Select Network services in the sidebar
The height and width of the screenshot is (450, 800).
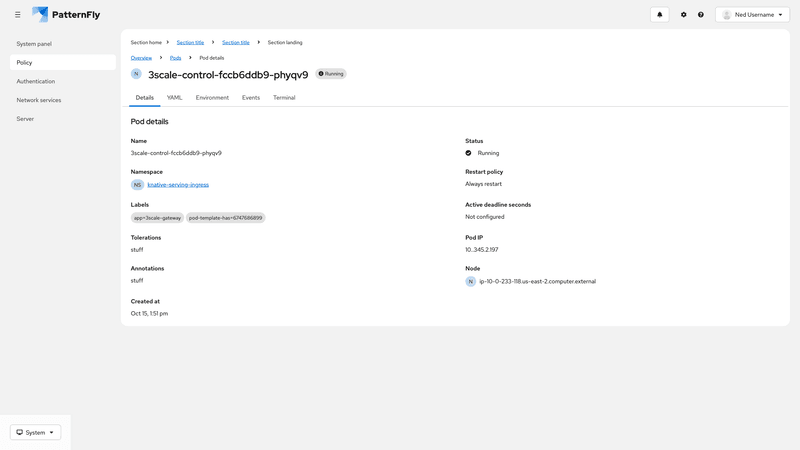39,100
